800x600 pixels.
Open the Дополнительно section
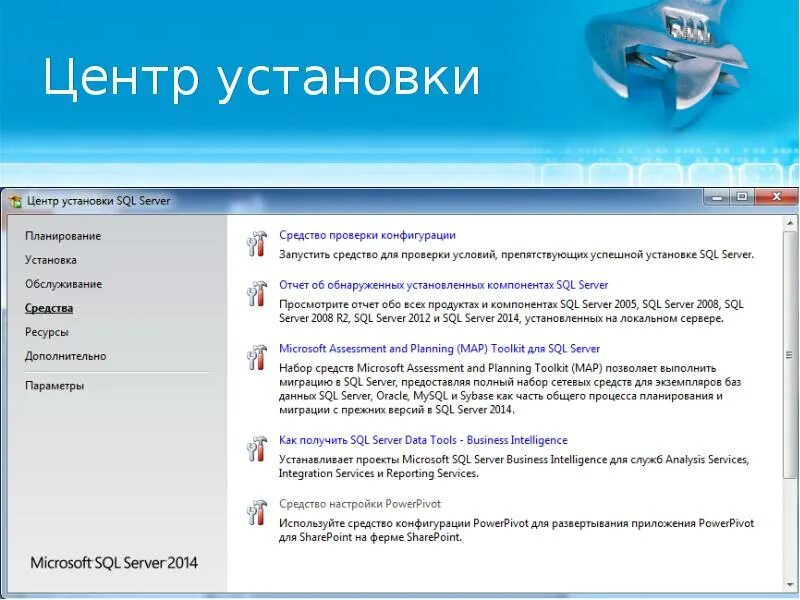tap(65, 356)
